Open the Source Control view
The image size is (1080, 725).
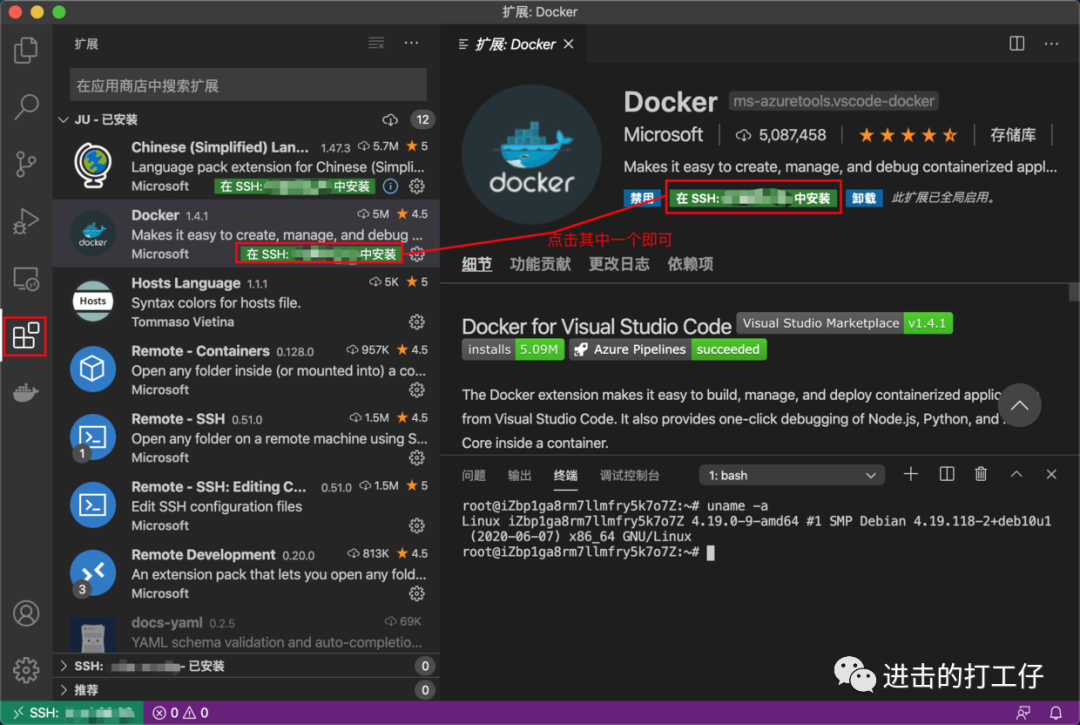tap(26, 164)
